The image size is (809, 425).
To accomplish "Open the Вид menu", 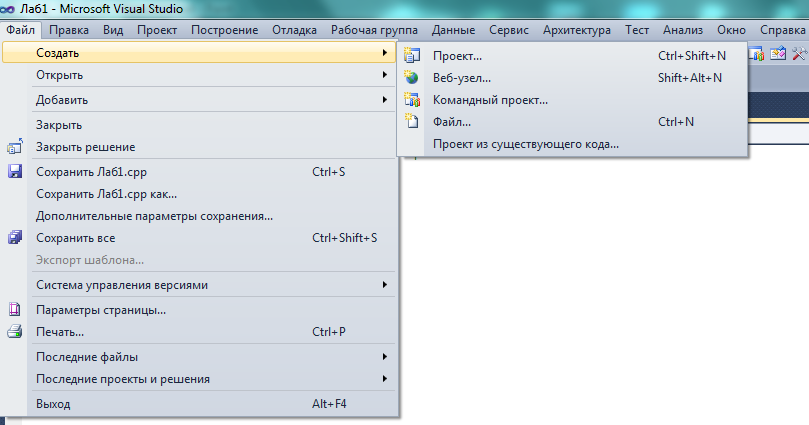I will point(113,30).
